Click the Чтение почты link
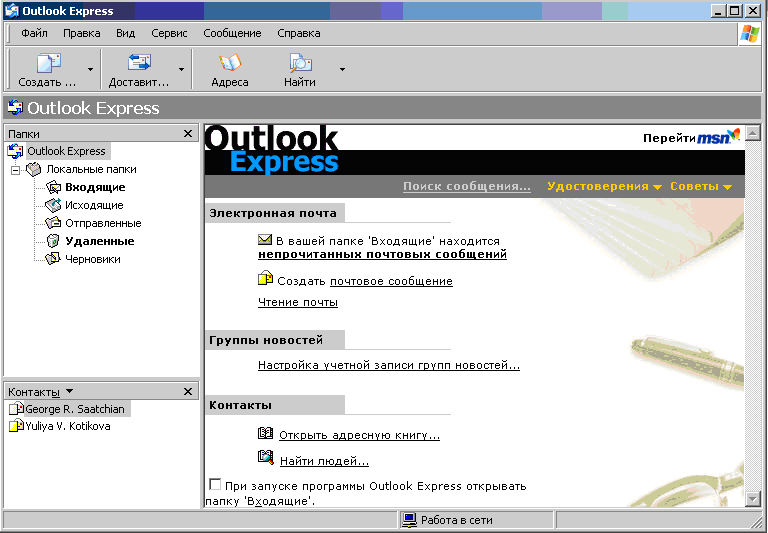 click(298, 302)
